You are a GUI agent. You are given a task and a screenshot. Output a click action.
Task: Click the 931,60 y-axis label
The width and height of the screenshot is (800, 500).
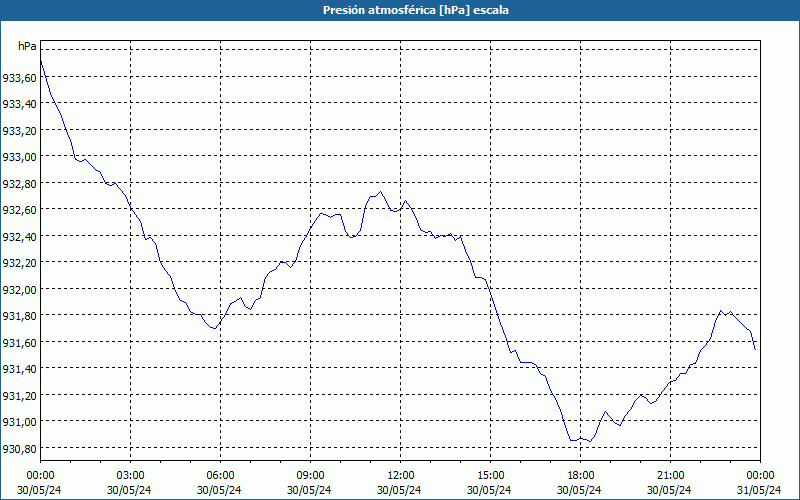coord(19,343)
